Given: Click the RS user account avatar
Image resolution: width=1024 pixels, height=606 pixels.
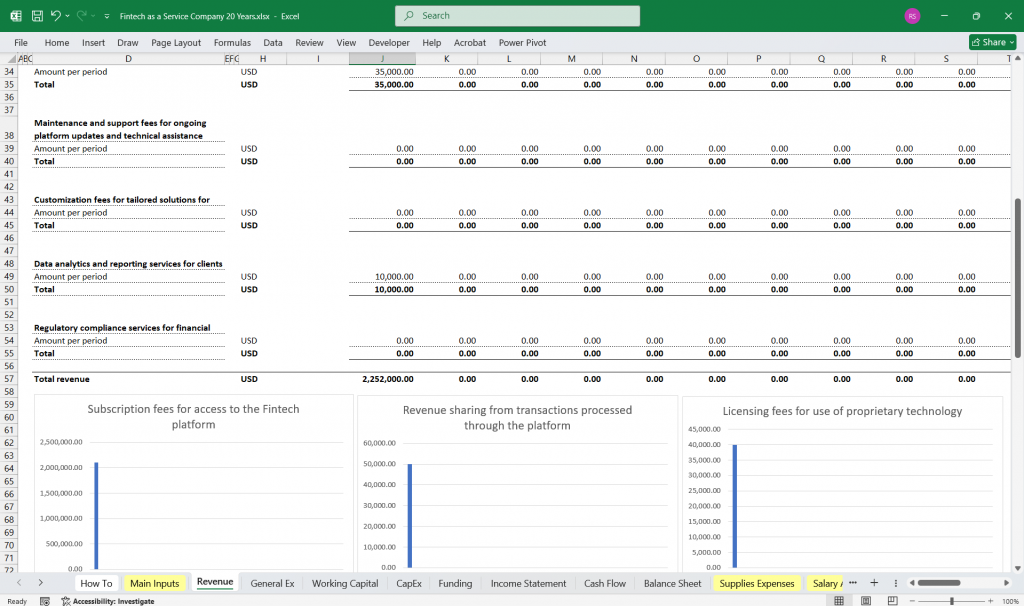Looking at the screenshot, I should [x=912, y=16].
